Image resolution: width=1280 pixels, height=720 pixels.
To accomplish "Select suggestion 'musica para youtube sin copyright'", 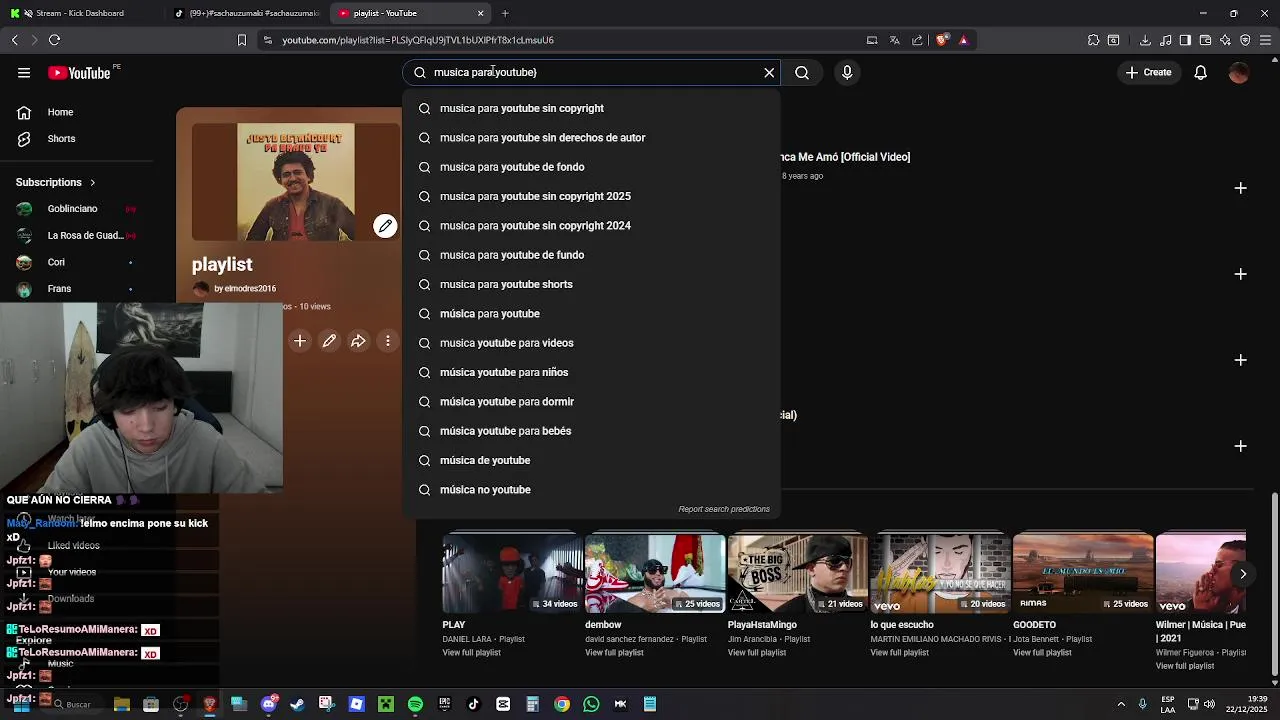I will point(591,108).
